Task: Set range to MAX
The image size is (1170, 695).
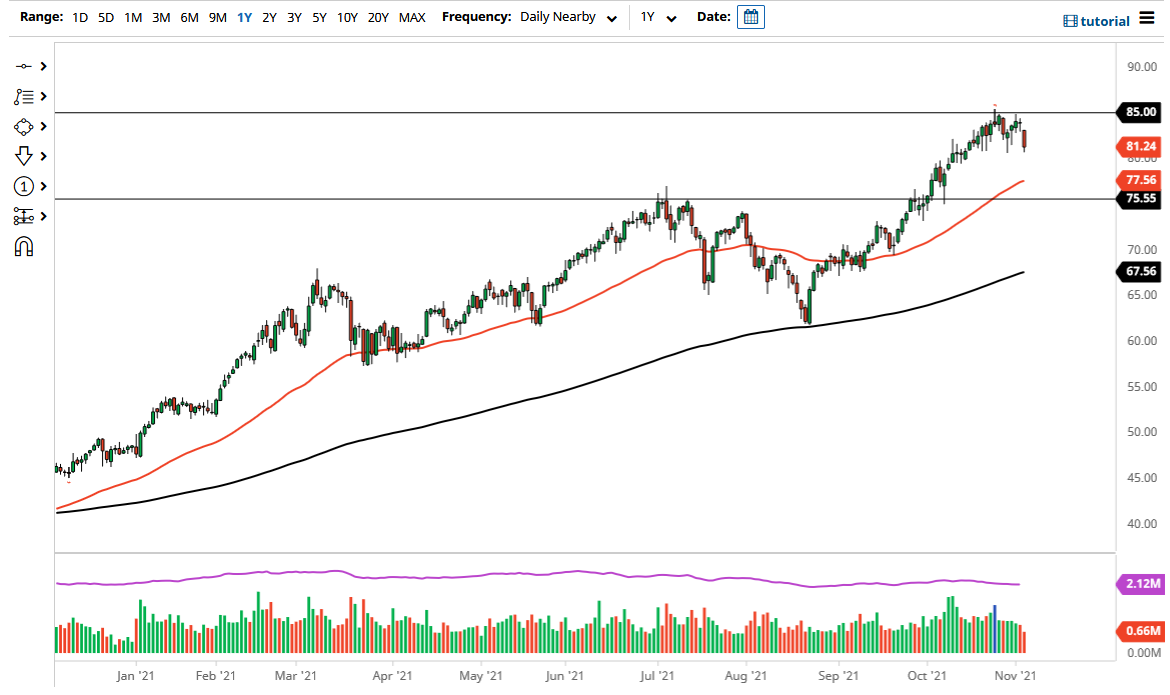Action: tap(412, 17)
